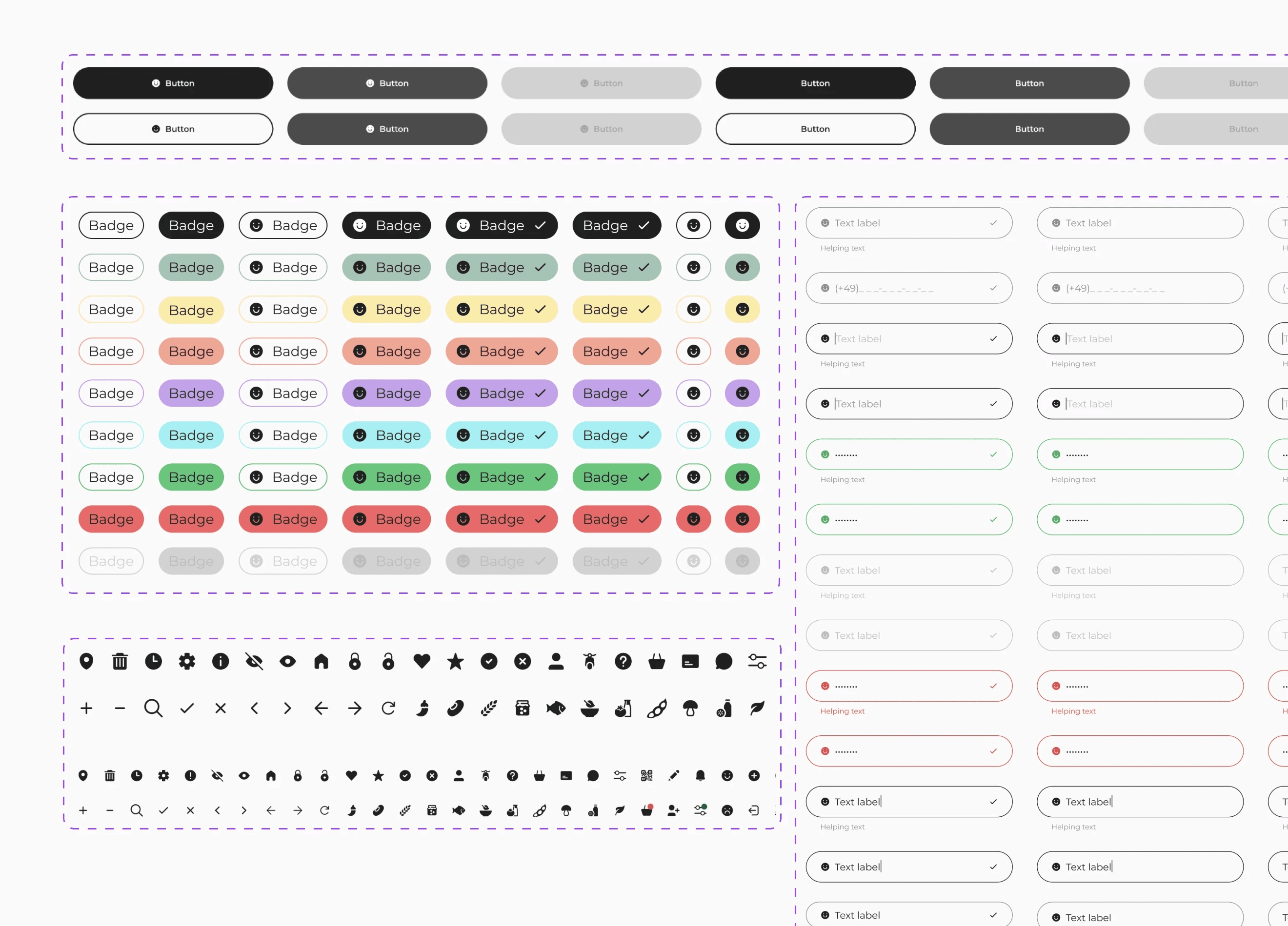Screen dimensions: 1288x926
Task: Click the small left chevron icon
Action: (217, 811)
